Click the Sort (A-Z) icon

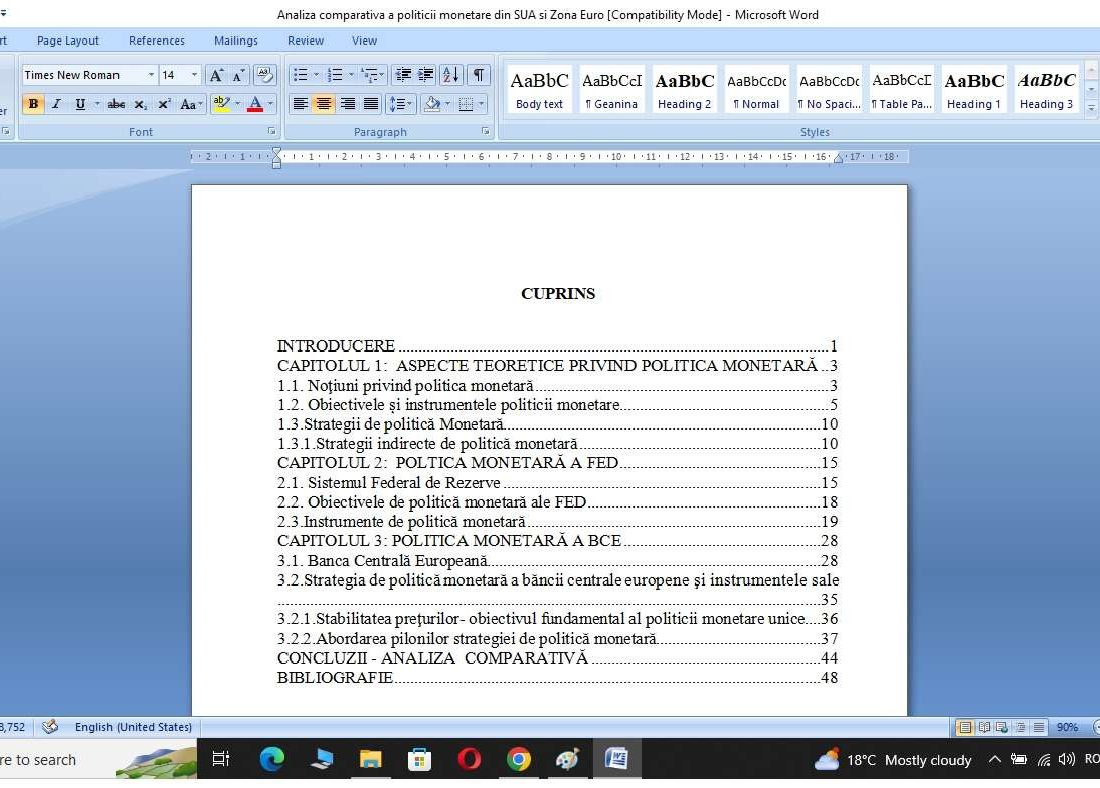tap(451, 75)
